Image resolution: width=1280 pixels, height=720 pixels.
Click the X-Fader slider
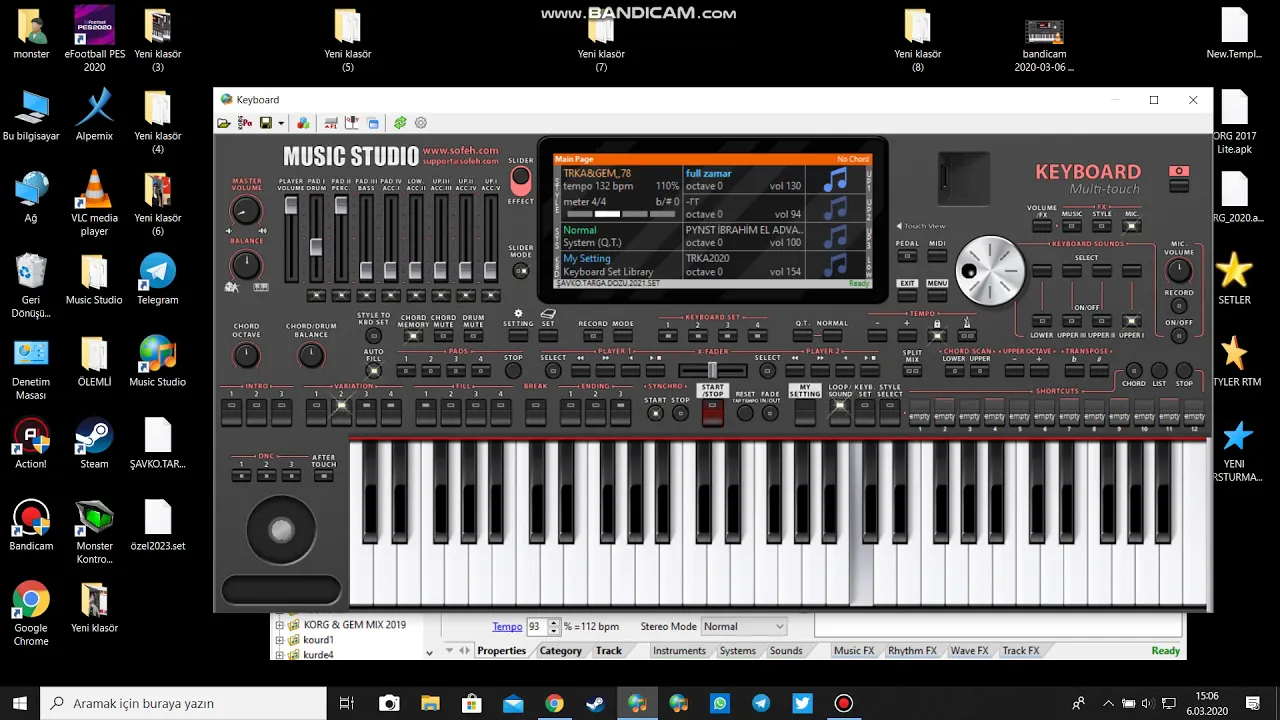coord(712,371)
